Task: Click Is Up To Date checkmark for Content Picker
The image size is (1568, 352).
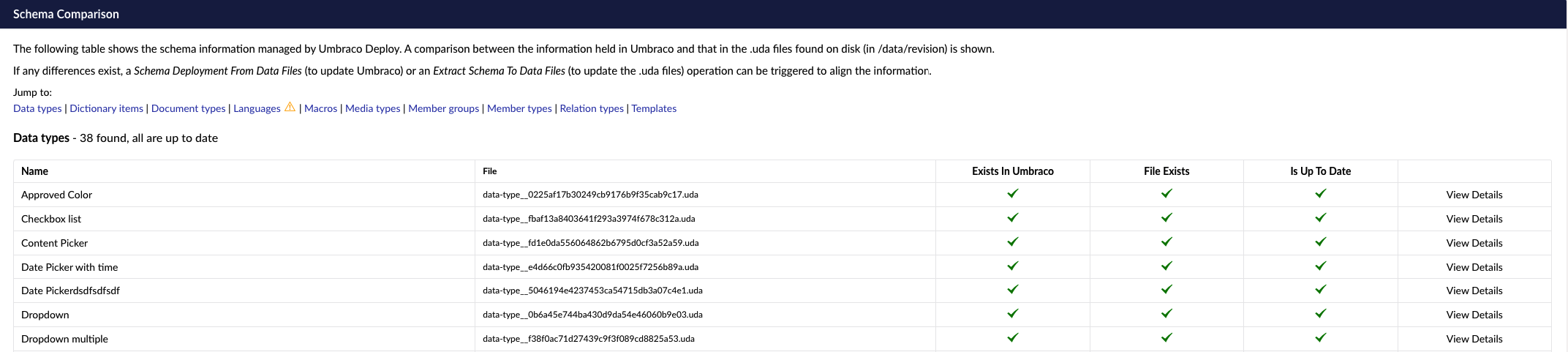Action: click(x=1321, y=242)
